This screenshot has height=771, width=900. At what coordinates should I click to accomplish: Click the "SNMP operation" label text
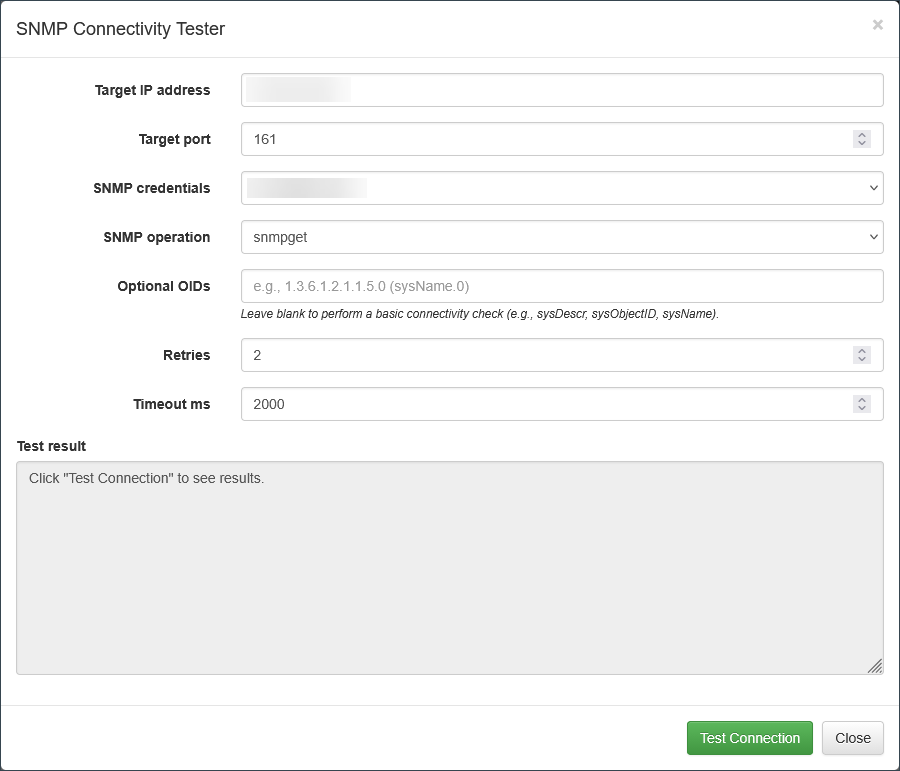pos(157,237)
